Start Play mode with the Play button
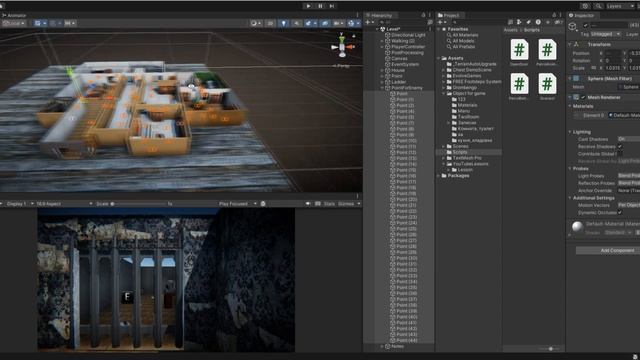Screen dimensions: 640x360 308,6
